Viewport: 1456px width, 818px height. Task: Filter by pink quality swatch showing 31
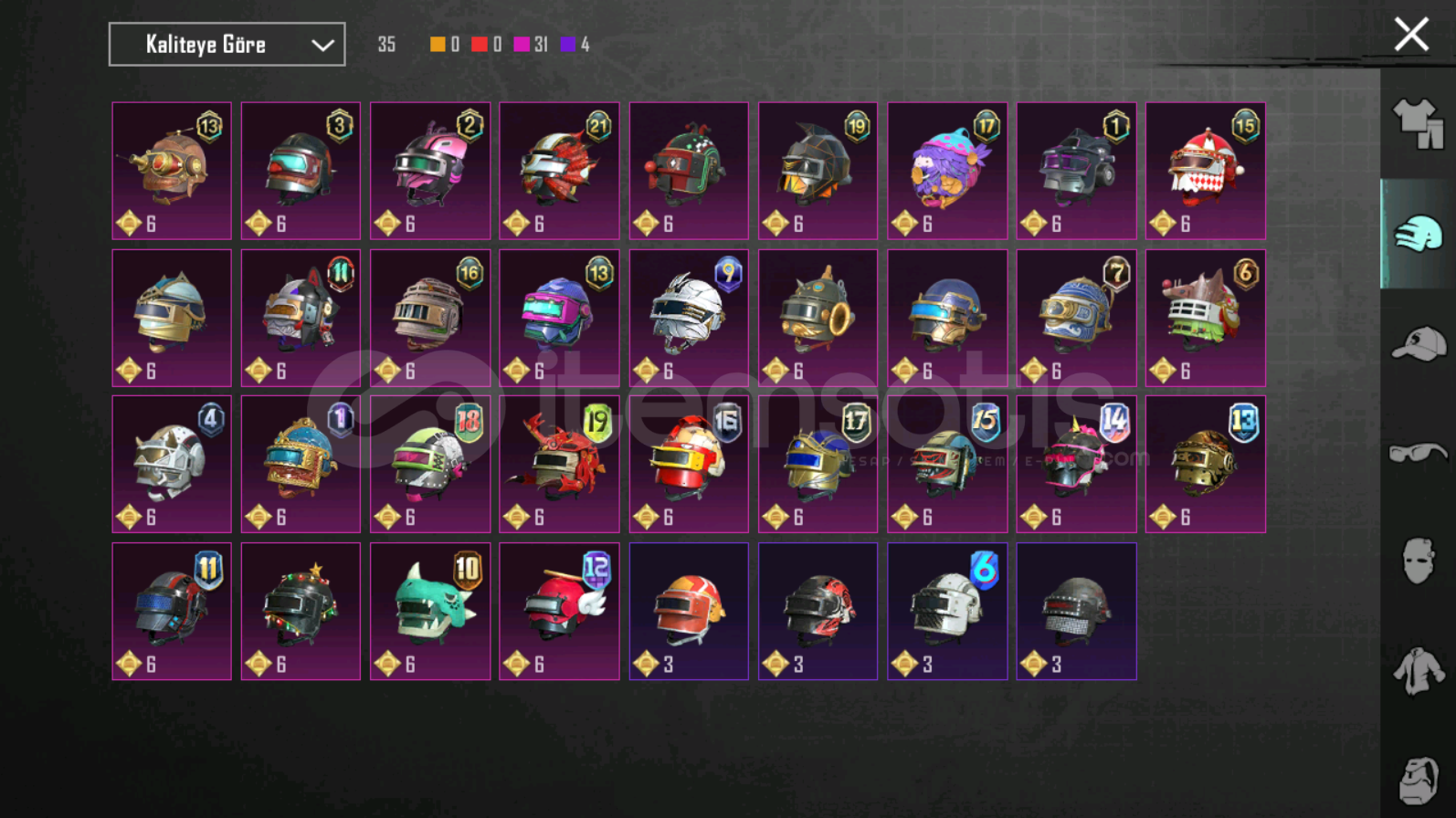point(522,44)
